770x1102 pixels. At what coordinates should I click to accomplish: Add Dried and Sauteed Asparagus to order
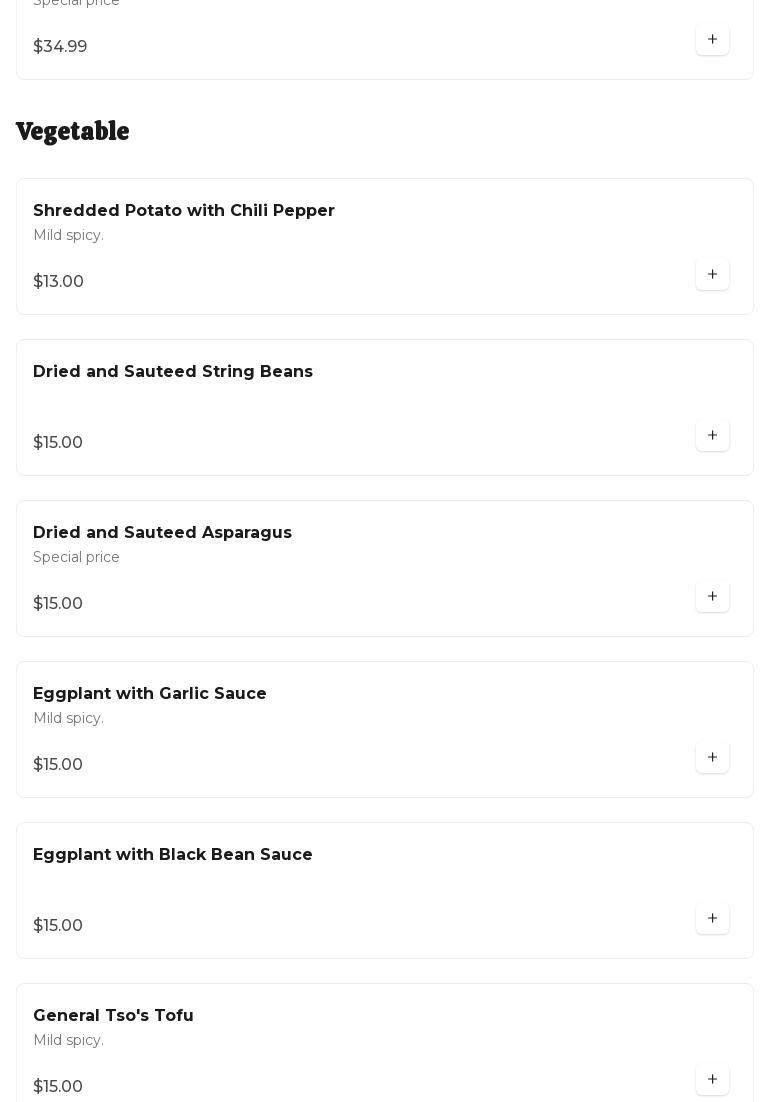click(x=712, y=596)
